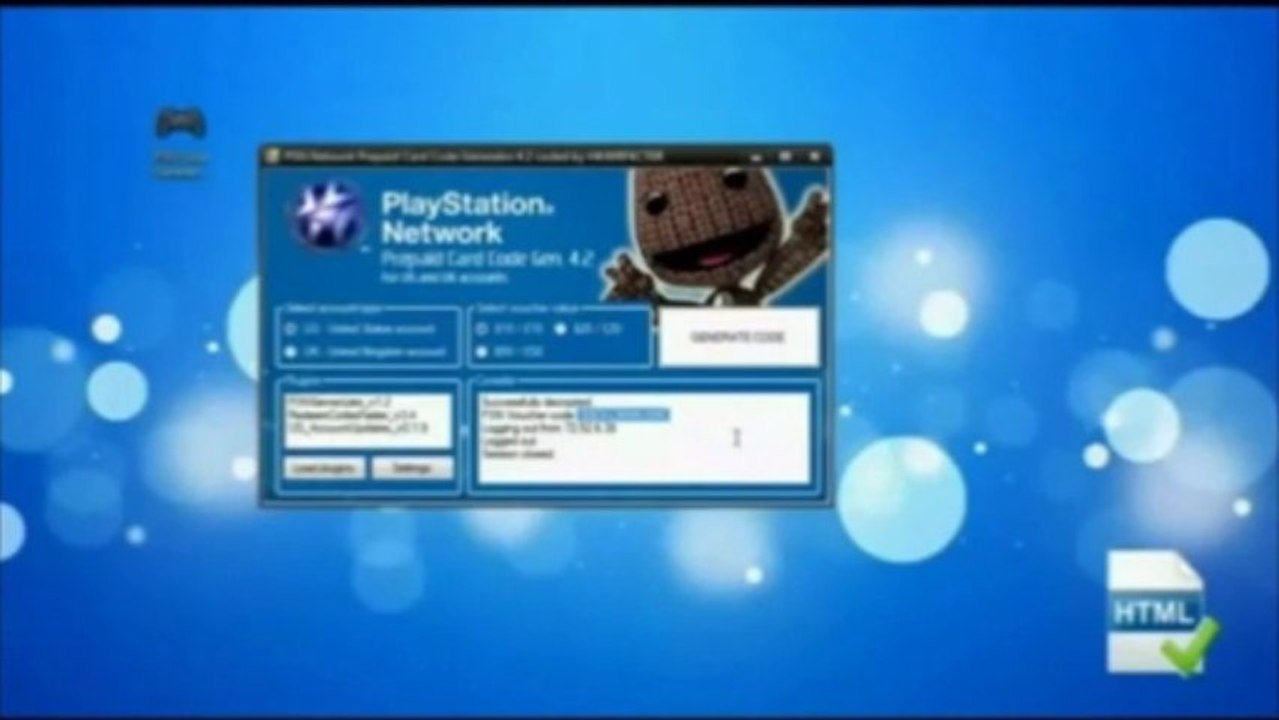Open the HTML file icon with green checkmark

tap(1162, 612)
